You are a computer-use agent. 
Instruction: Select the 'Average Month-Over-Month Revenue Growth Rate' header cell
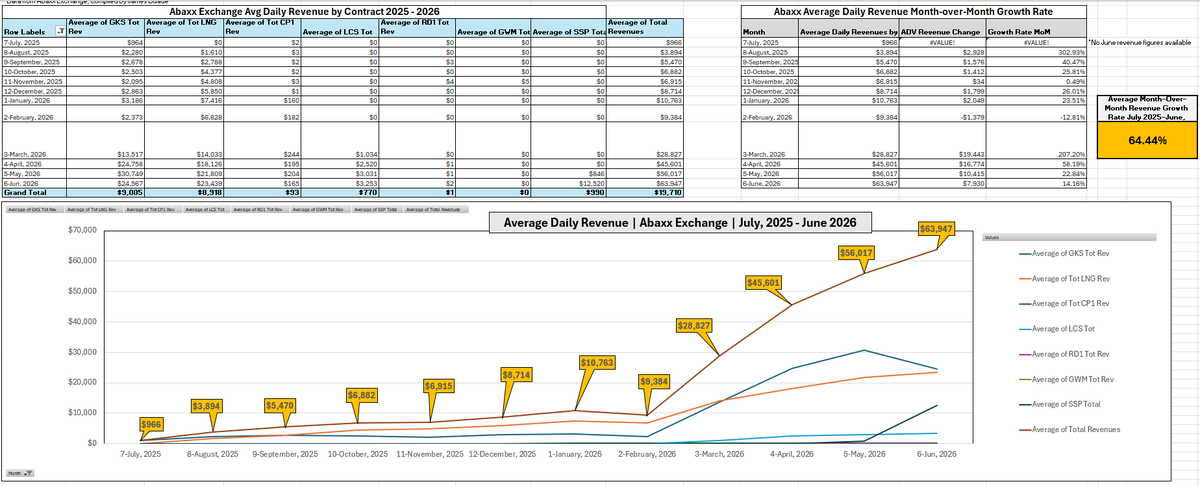[1146, 107]
